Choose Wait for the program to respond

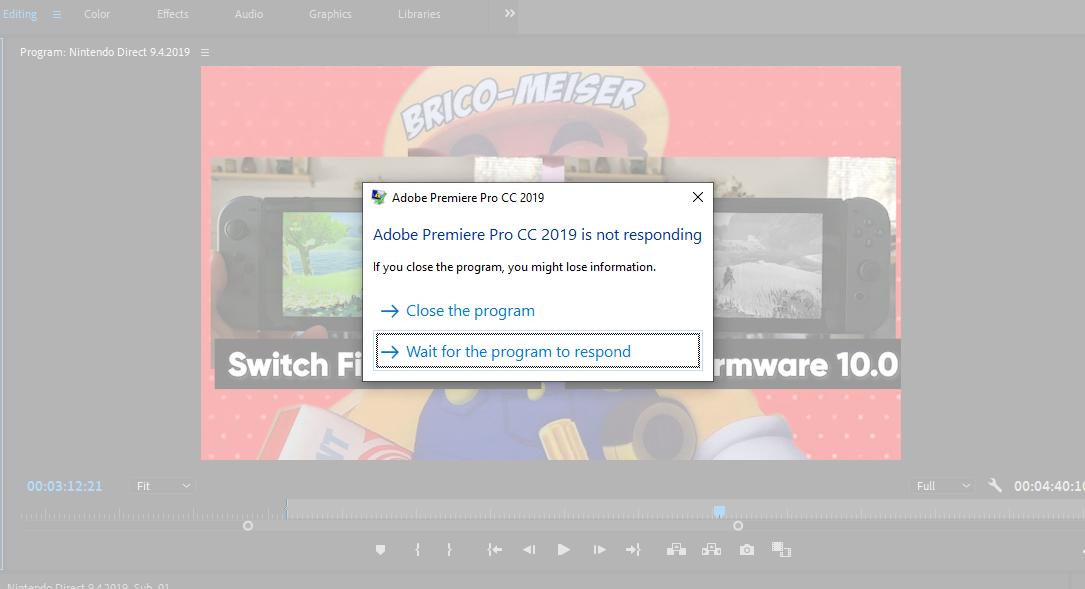(538, 352)
